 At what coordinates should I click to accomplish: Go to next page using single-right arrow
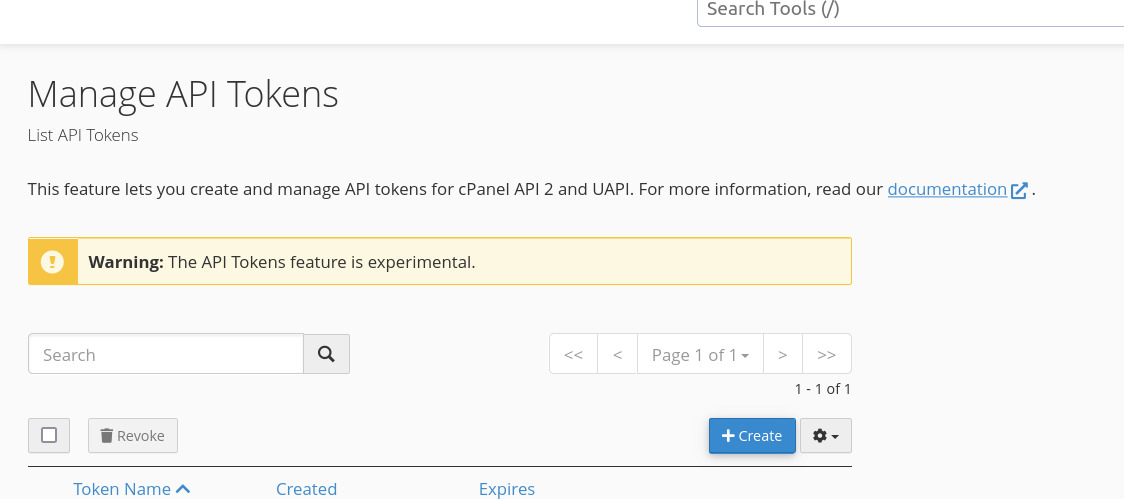click(782, 354)
